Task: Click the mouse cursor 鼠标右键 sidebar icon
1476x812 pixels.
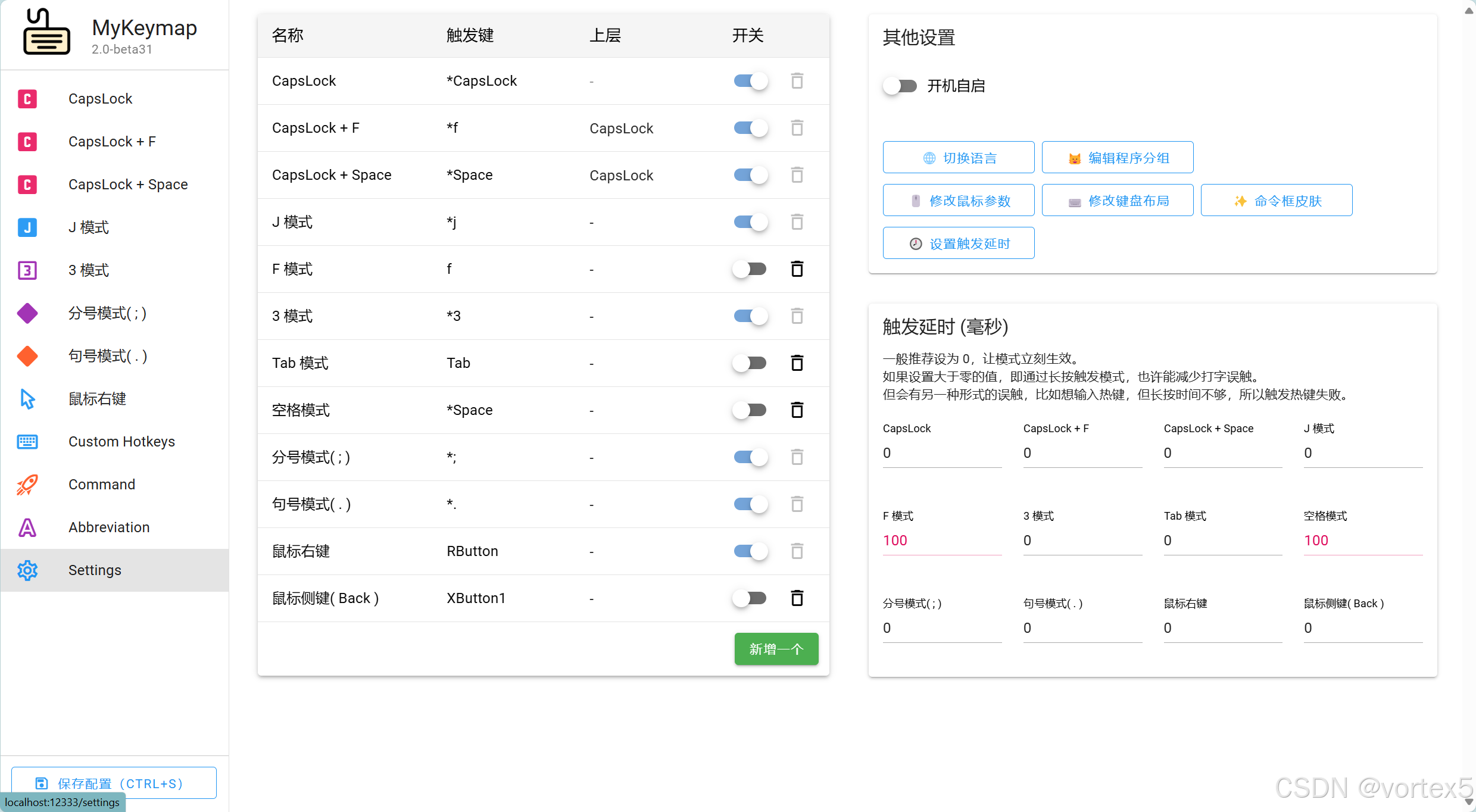Action: pos(27,399)
